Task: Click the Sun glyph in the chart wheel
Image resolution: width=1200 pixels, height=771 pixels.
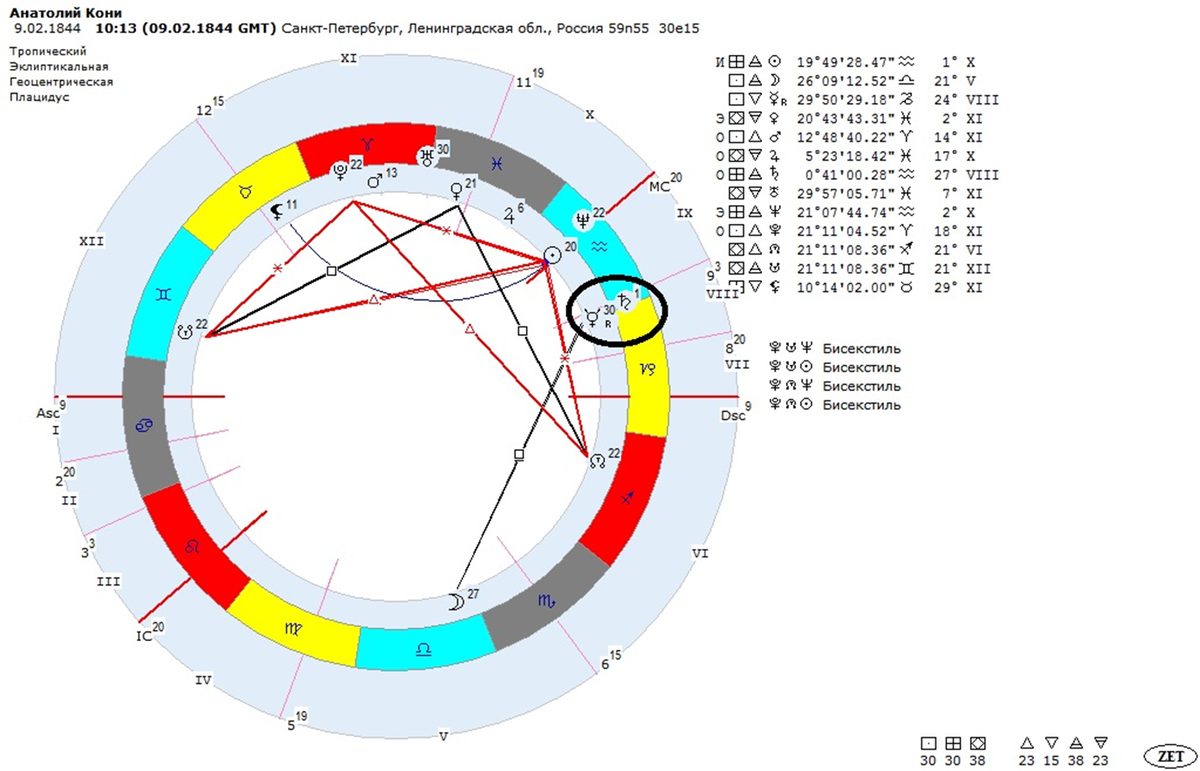Action: pos(552,256)
